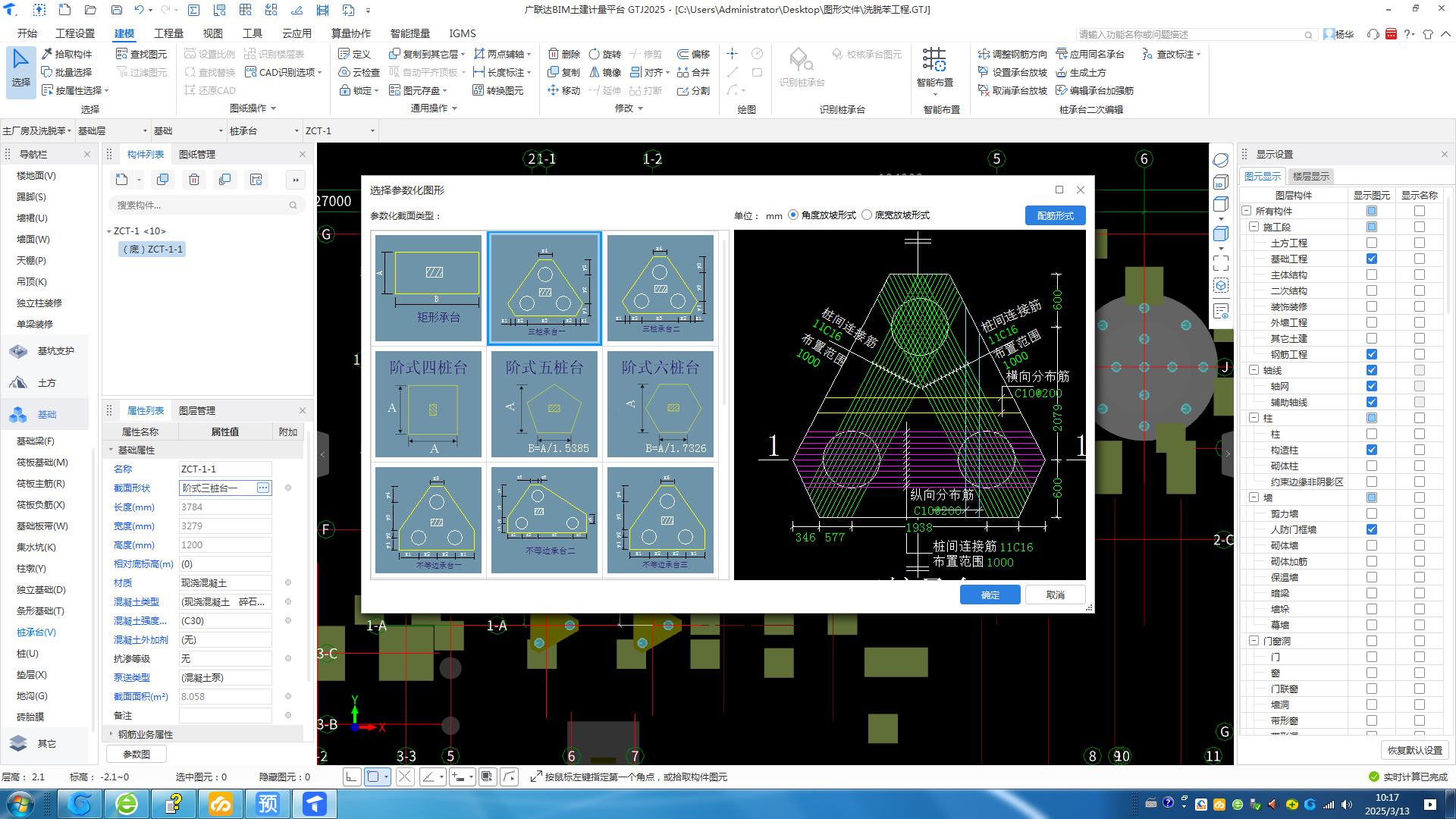Image resolution: width=1456 pixels, height=819 pixels.
Task: Choose 矩形承台 shape thumbnail
Action: [x=428, y=288]
